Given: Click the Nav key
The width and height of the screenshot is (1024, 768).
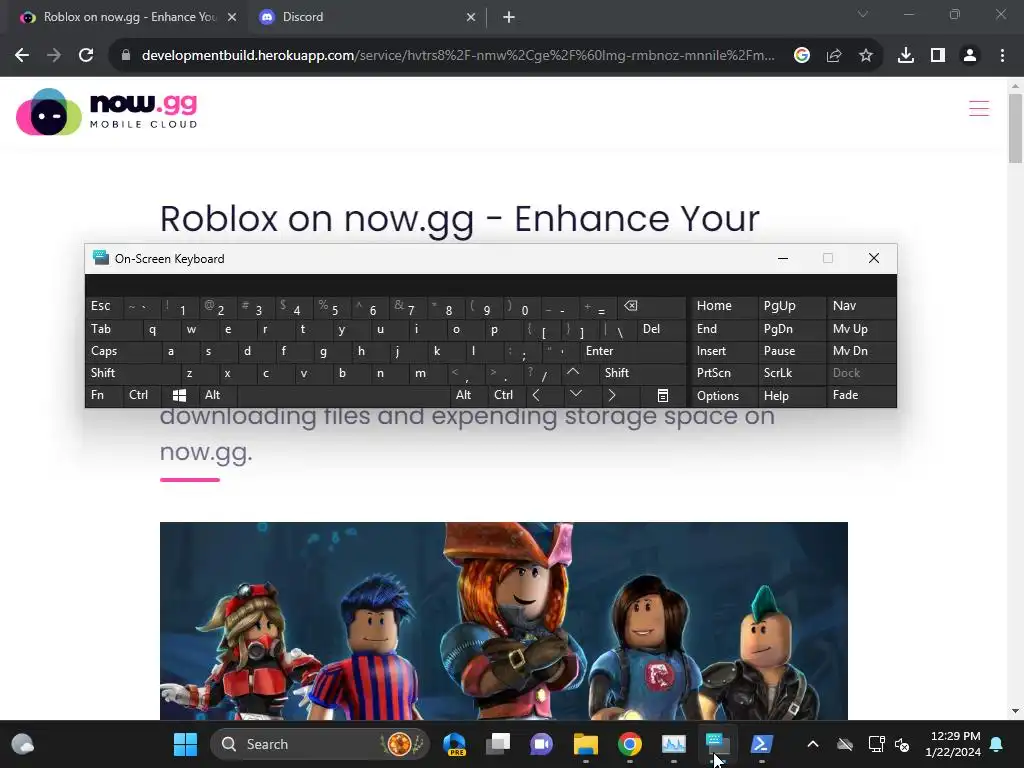Looking at the screenshot, I should point(861,306).
